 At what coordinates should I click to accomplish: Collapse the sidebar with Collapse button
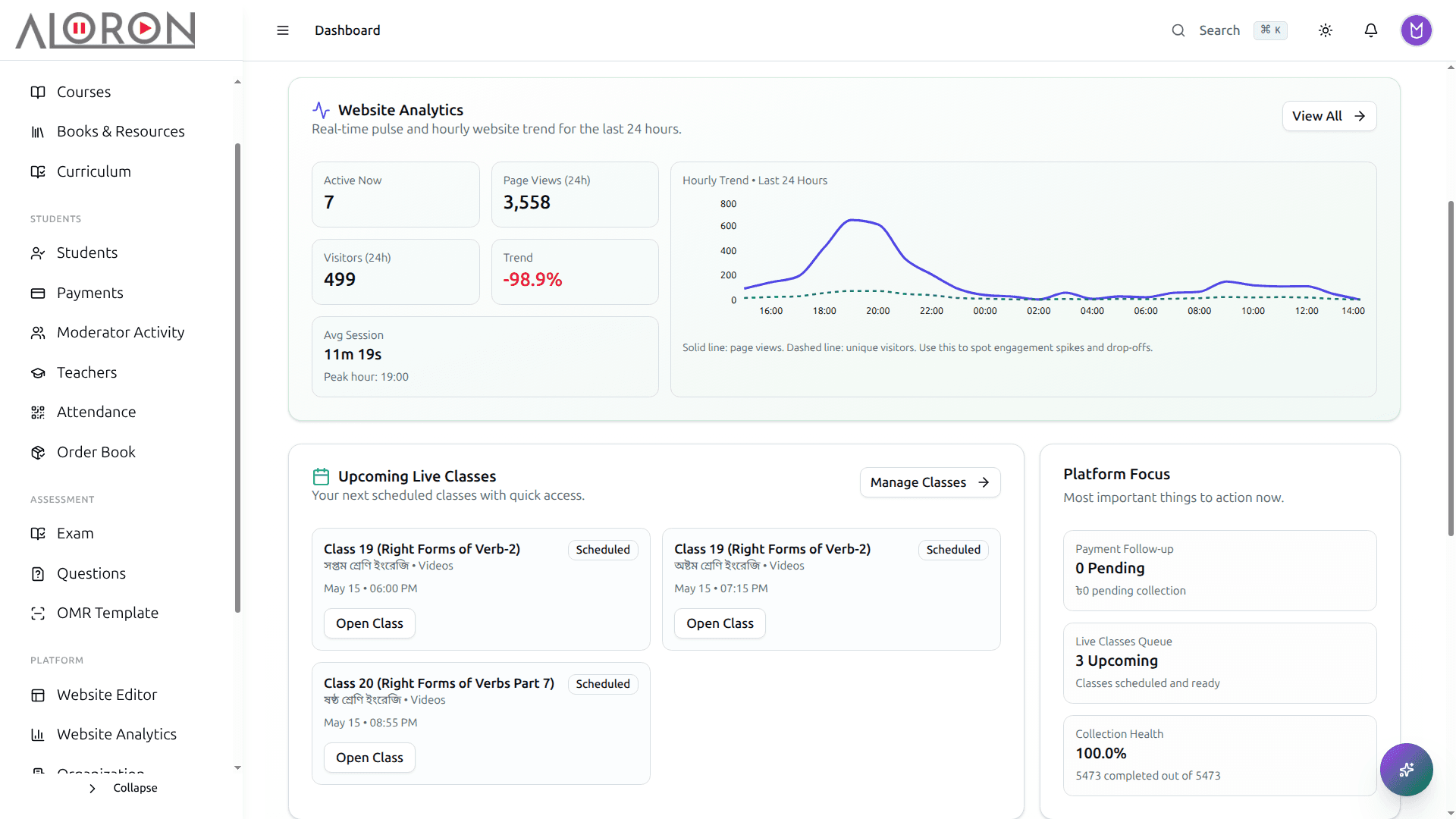(122, 788)
